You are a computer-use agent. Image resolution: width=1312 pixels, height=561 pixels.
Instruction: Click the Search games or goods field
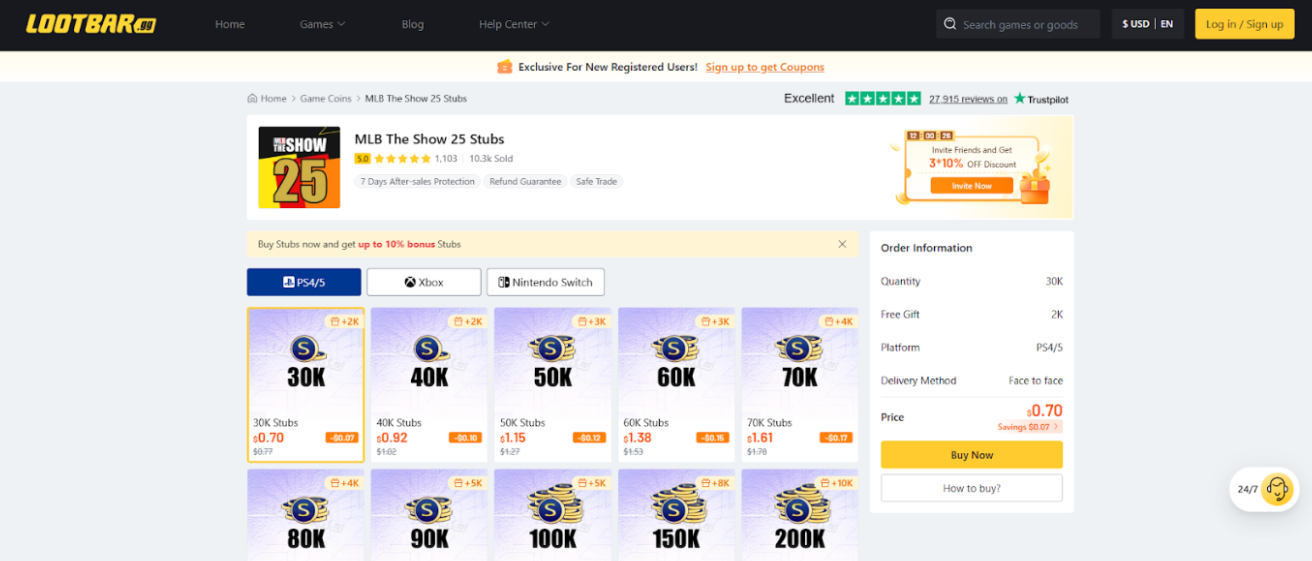[1025, 24]
